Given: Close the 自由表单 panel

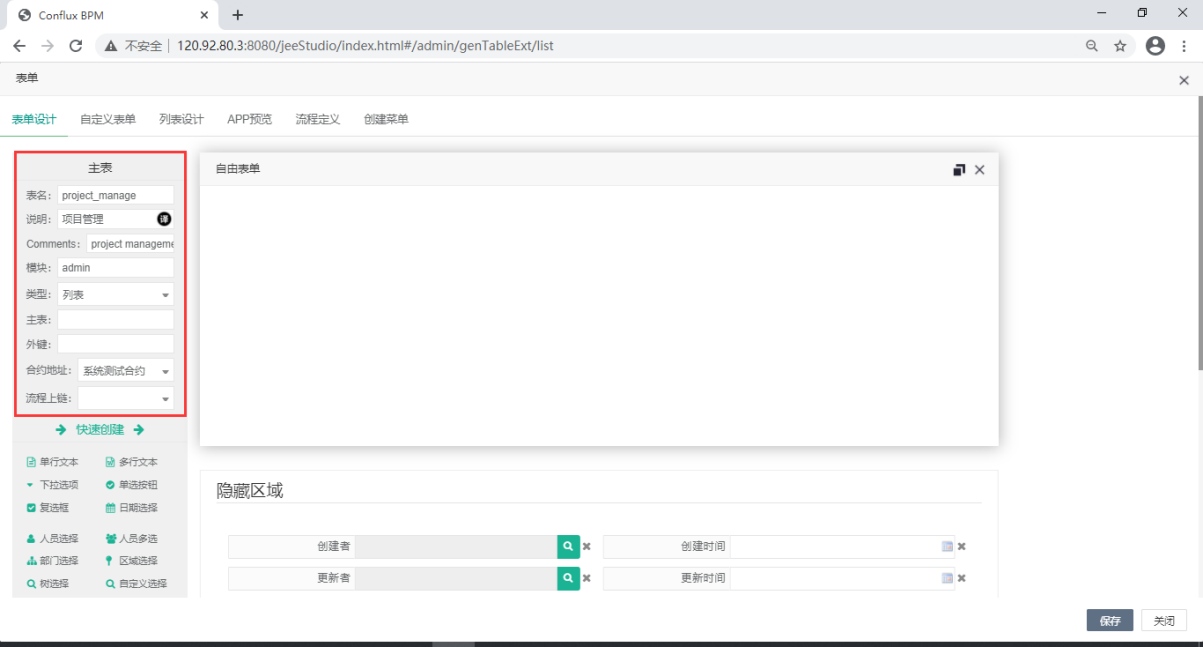Looking at the screenshot, I should (x=980, y=170).
